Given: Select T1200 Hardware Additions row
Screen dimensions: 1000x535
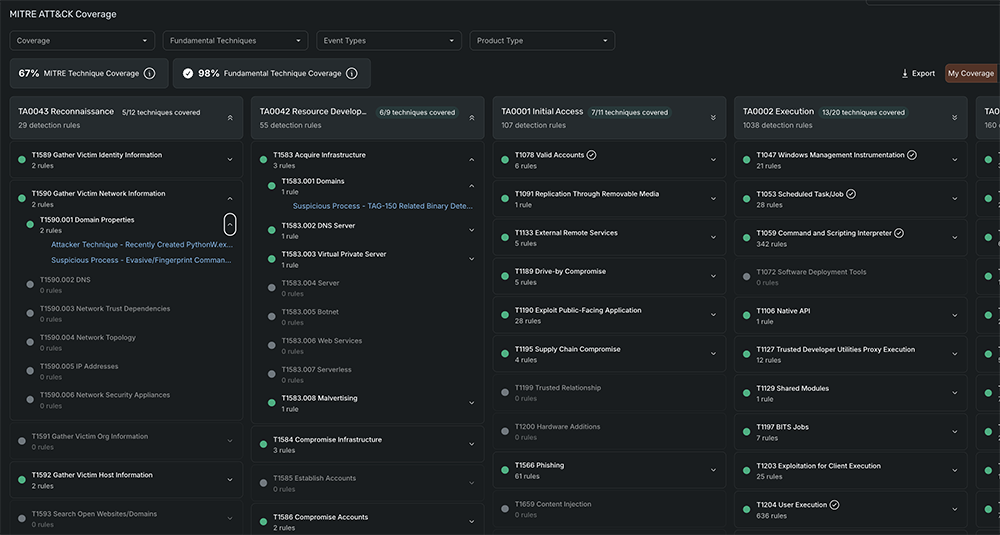Looking at the screenshot, I should click(x=609, y=432).
